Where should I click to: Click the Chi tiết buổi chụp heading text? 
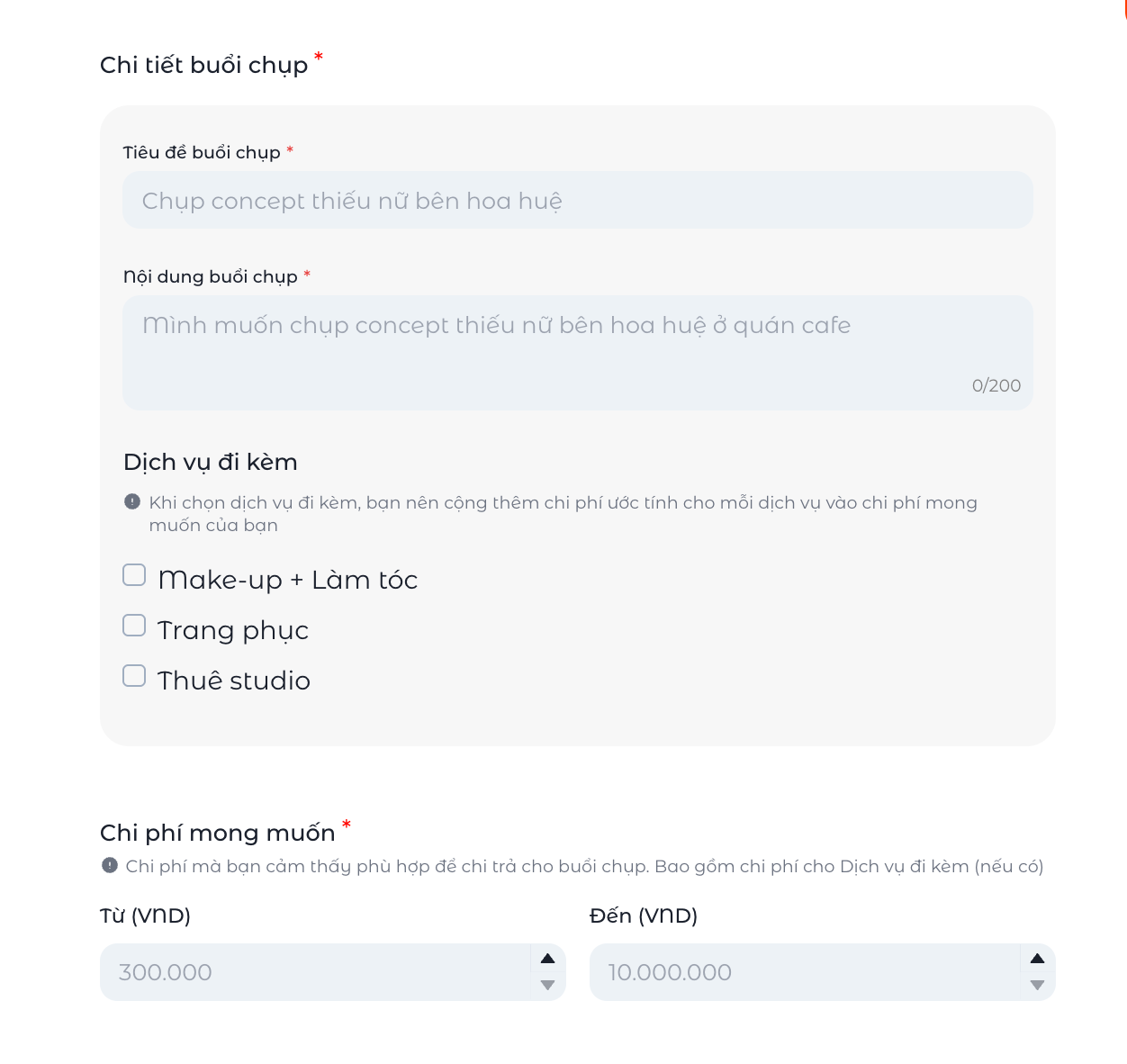coord(203,64)
